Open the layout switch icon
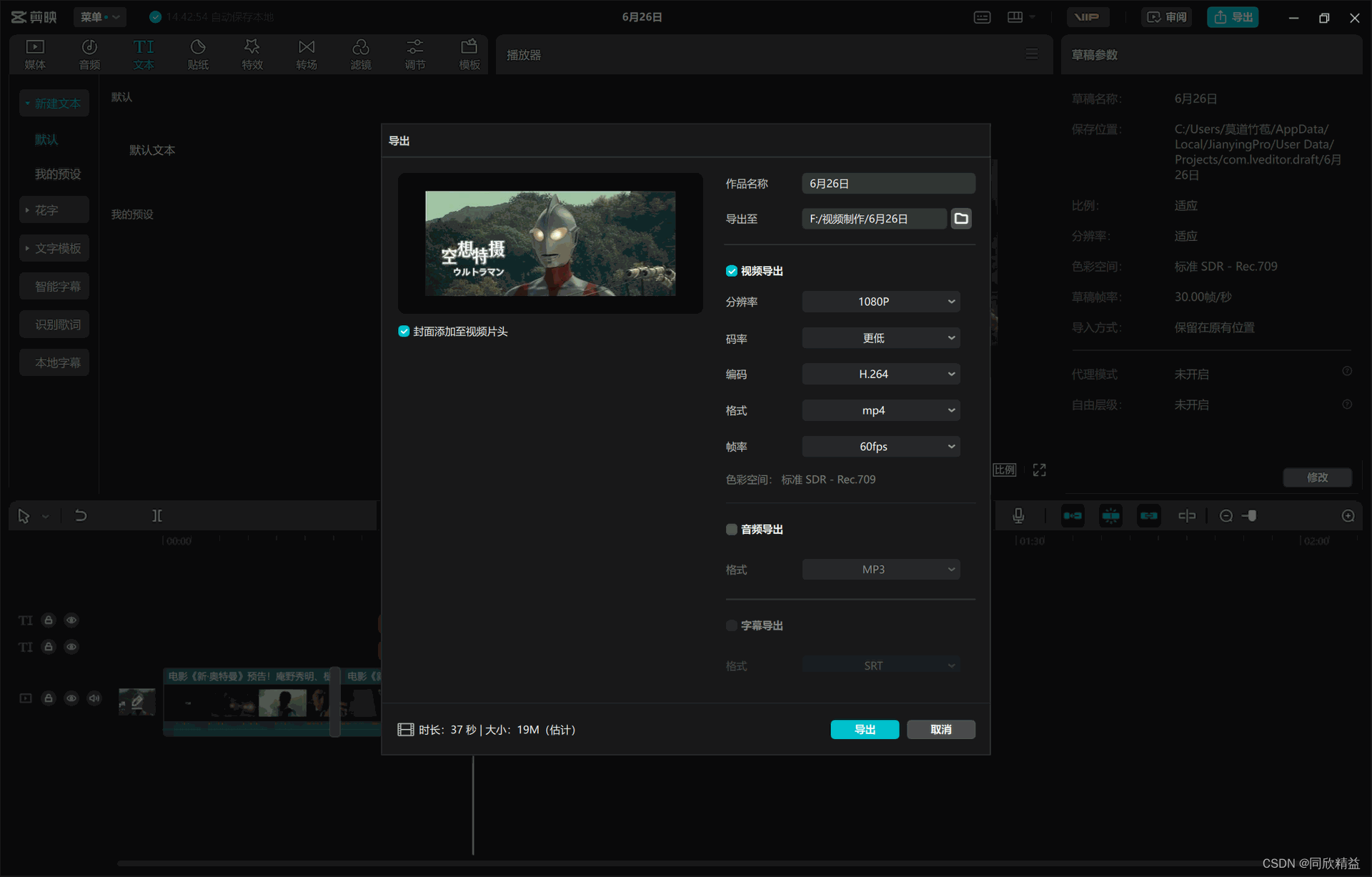Image resolution: width=1372 pixels, height=877 pixels. coord(1015,17)
